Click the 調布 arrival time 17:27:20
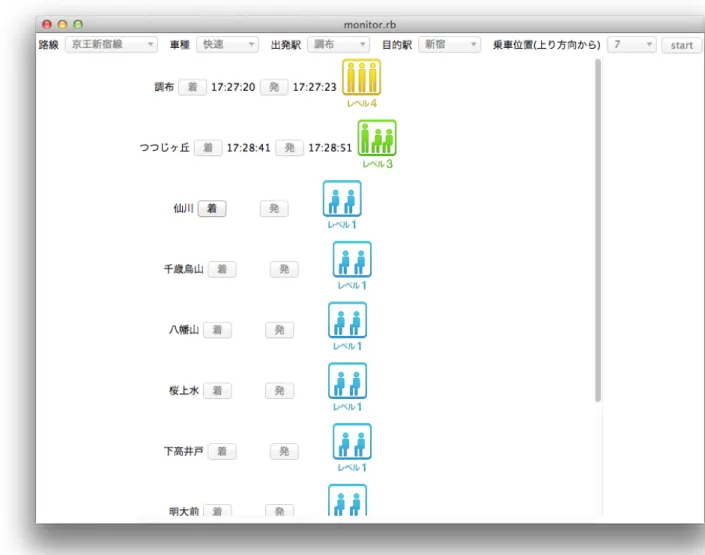 [233, 87]
